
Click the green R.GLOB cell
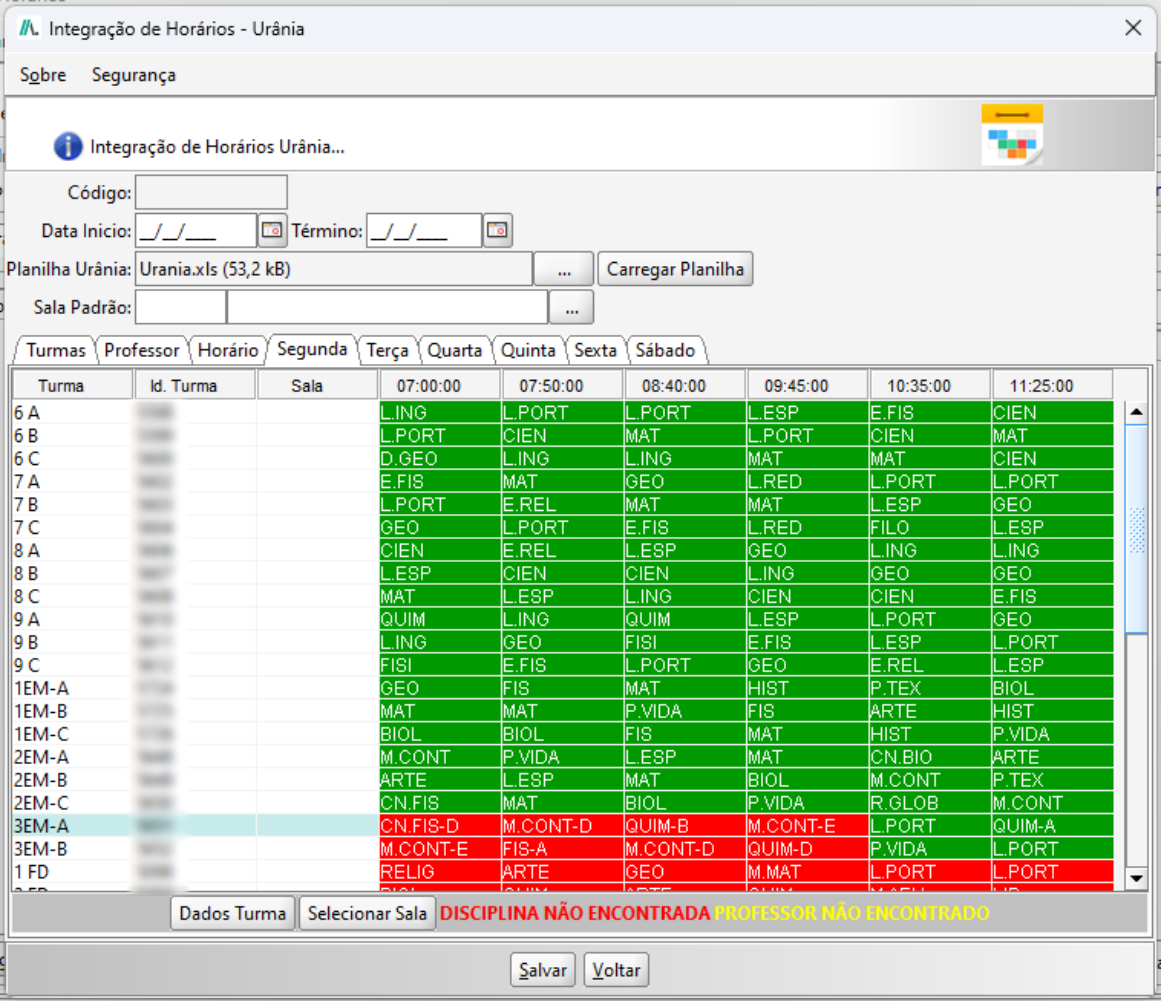click(x=930, y=803)
